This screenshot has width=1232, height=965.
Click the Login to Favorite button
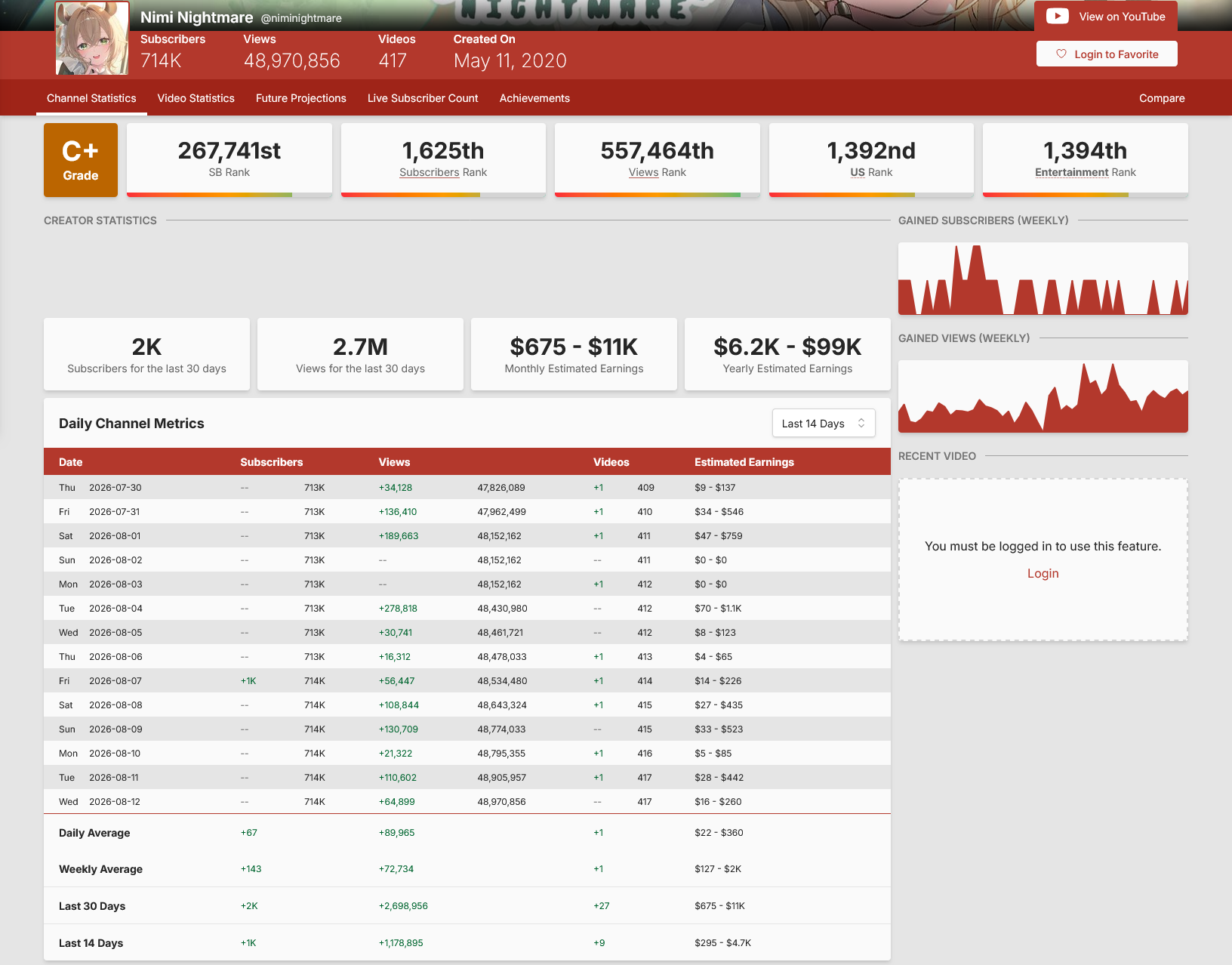point(1107,54)
